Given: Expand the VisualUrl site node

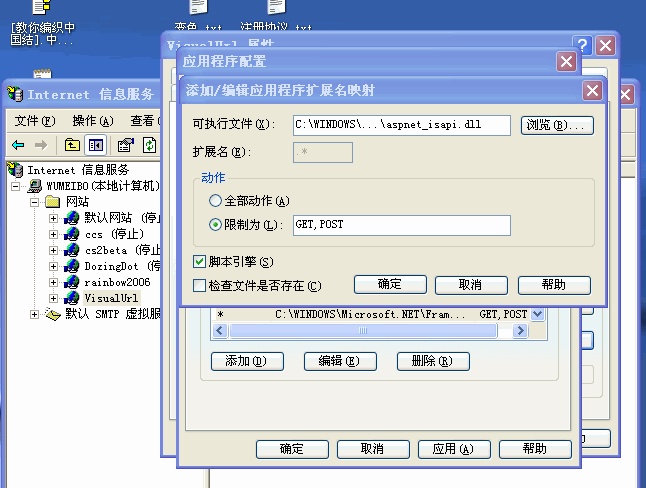Looking at the screenshot, I should [x=53, y=298].
